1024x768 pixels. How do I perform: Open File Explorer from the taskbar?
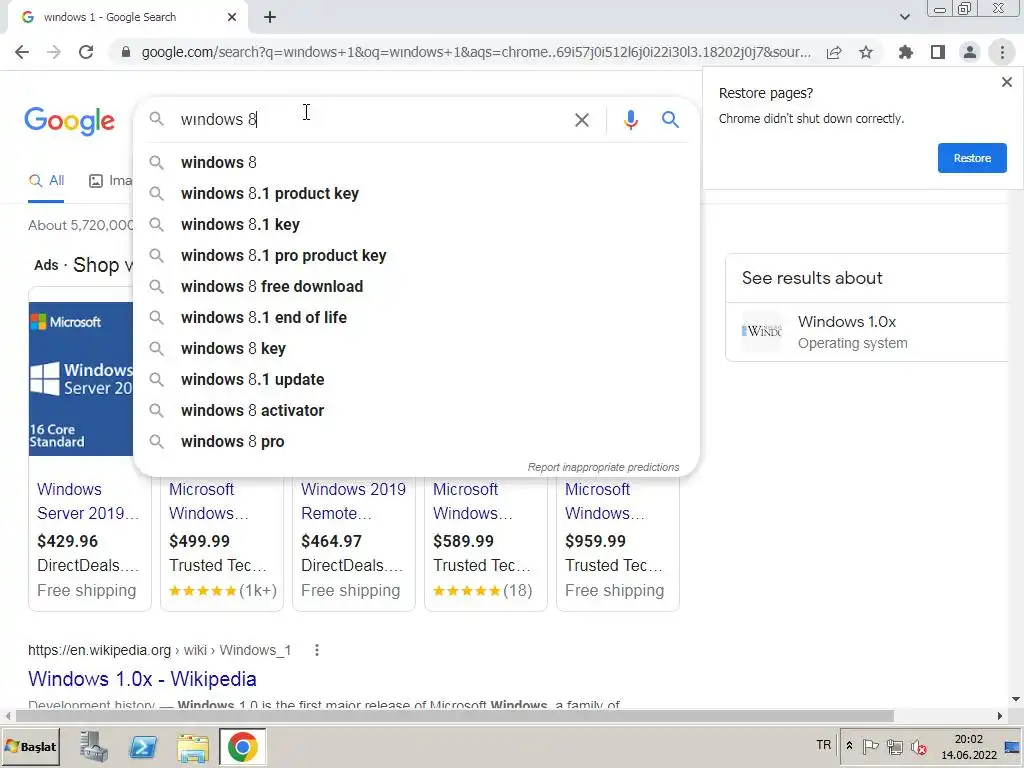pos(193,748)
